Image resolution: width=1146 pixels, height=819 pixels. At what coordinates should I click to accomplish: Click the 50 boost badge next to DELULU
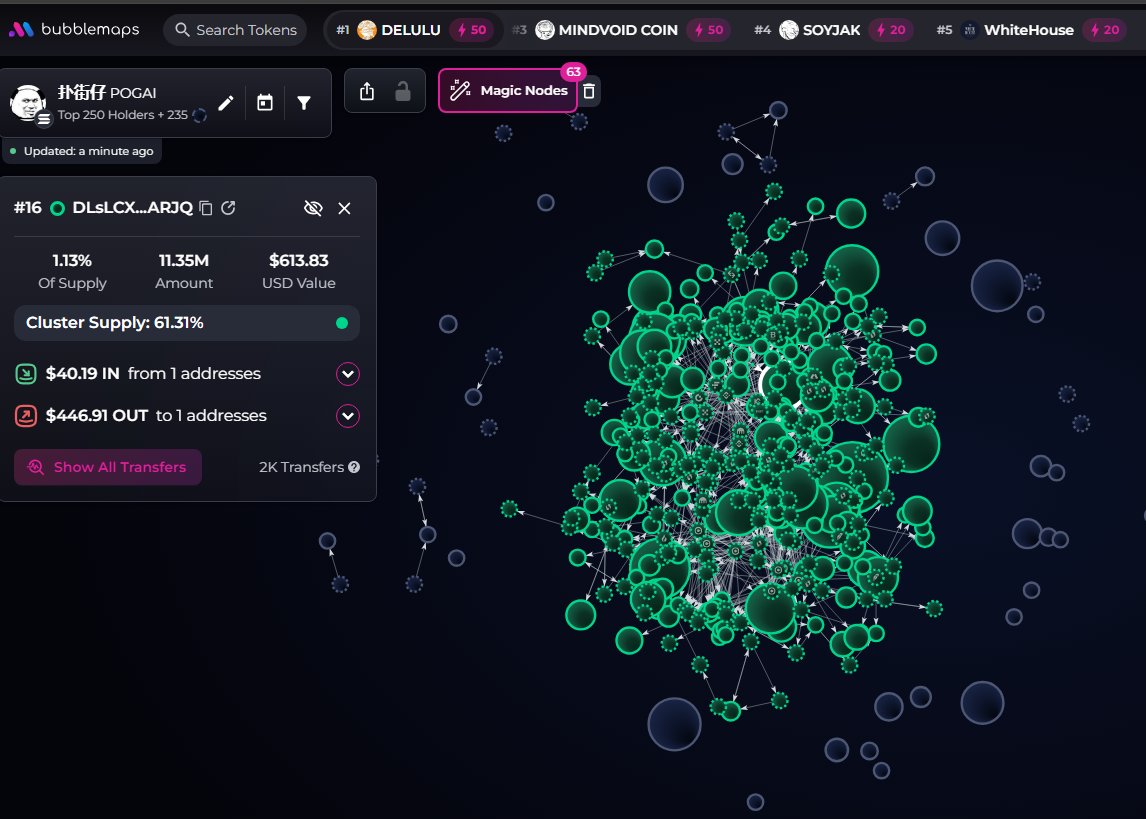[471, 30]
